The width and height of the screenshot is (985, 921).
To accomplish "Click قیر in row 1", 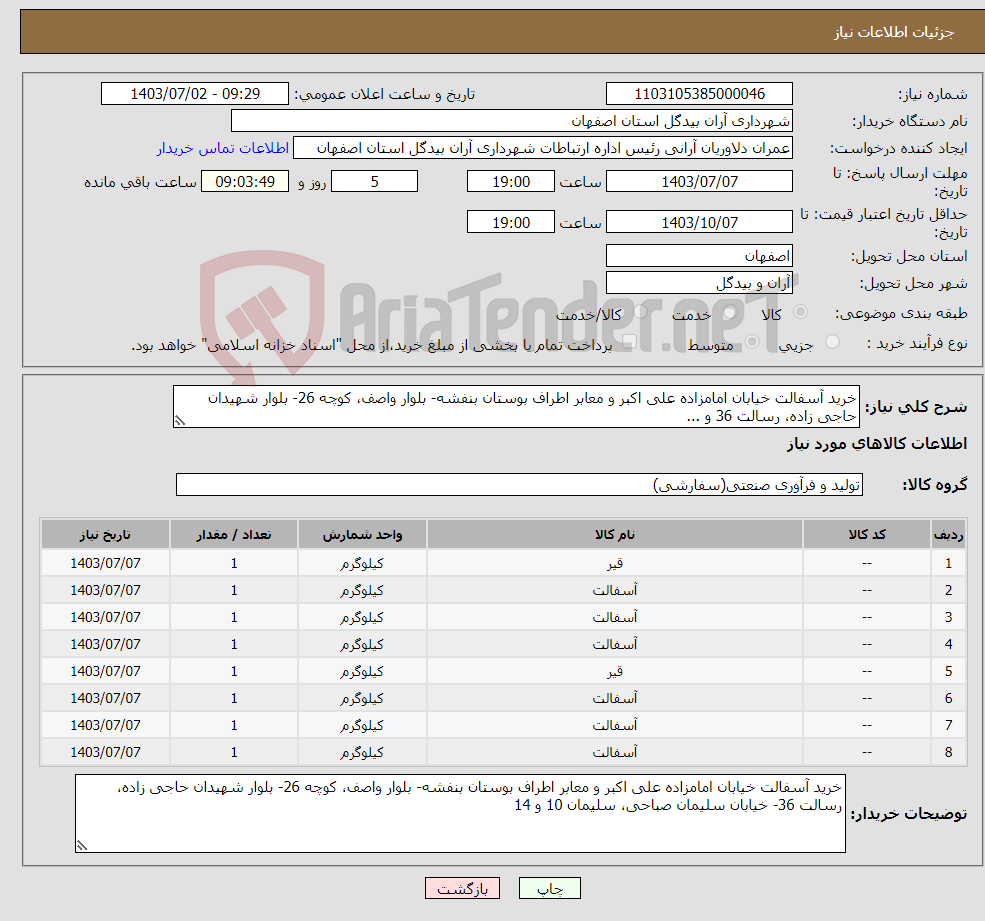I will [615, 563].
